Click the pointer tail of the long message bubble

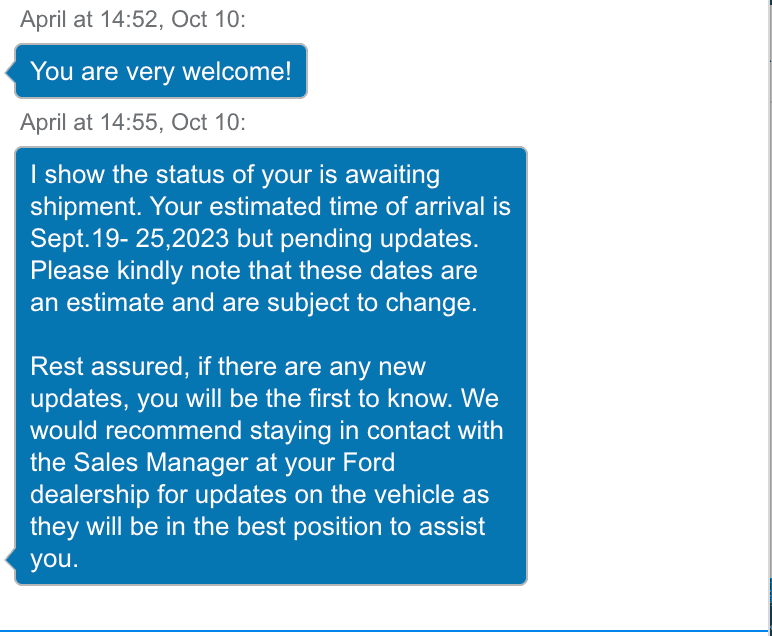10,557
